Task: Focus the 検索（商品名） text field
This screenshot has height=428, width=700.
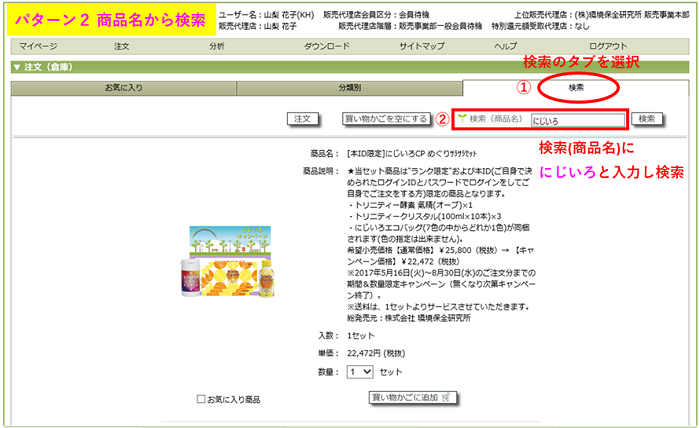Action: (576, 119)
